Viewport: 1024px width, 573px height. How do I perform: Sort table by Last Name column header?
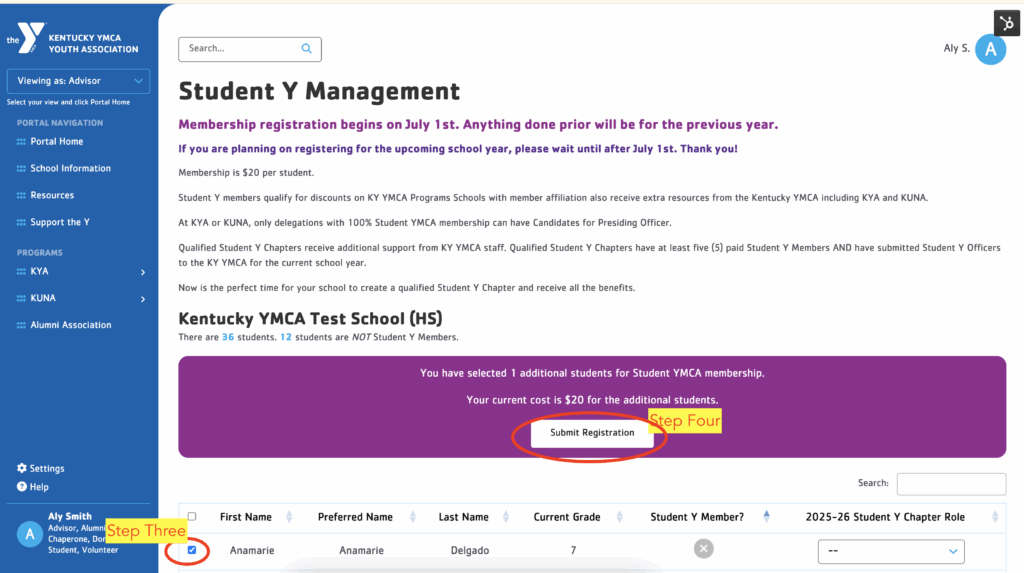pos(463,517)
